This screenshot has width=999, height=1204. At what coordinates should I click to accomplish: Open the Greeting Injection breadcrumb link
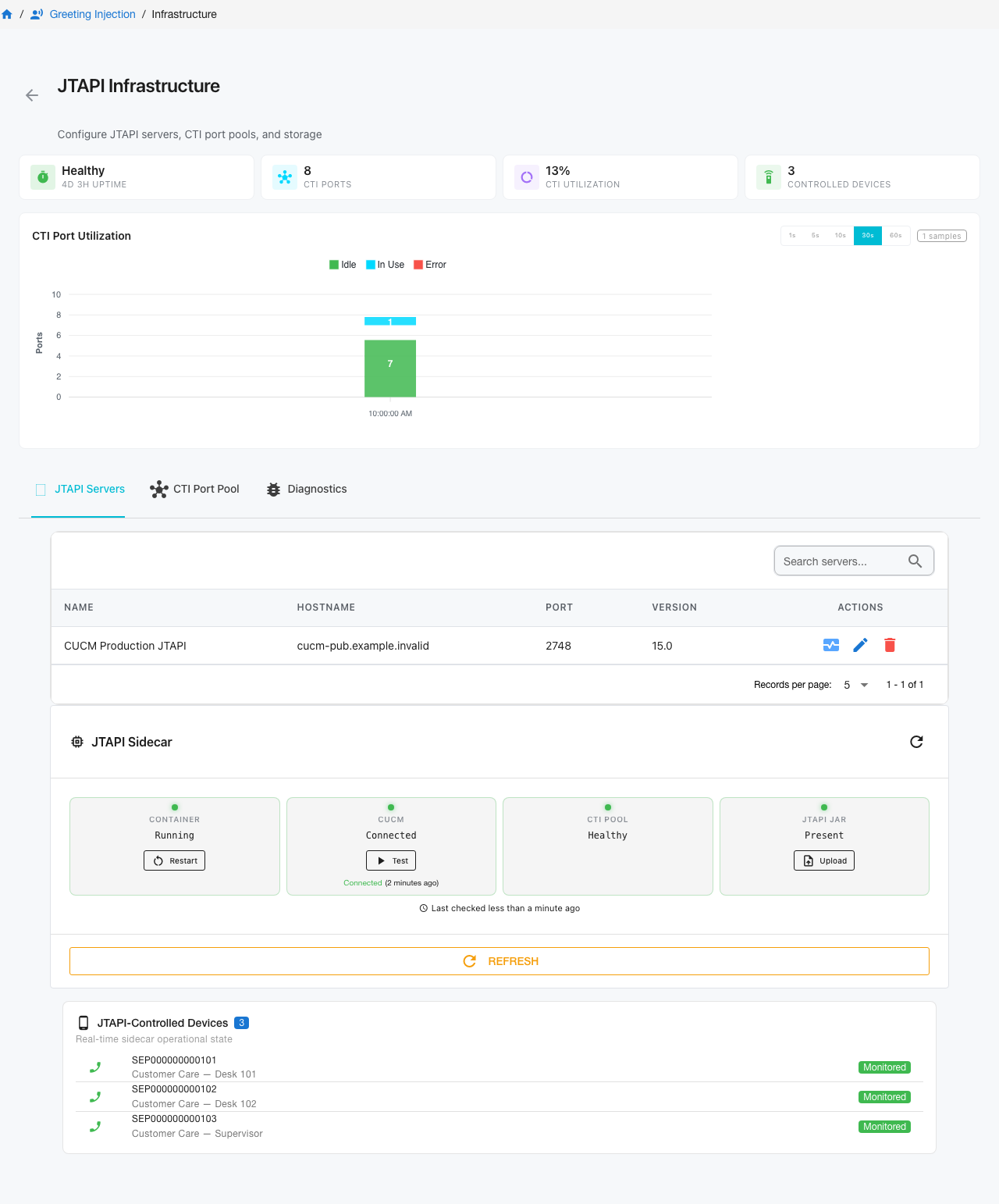[x=92, y=14]
